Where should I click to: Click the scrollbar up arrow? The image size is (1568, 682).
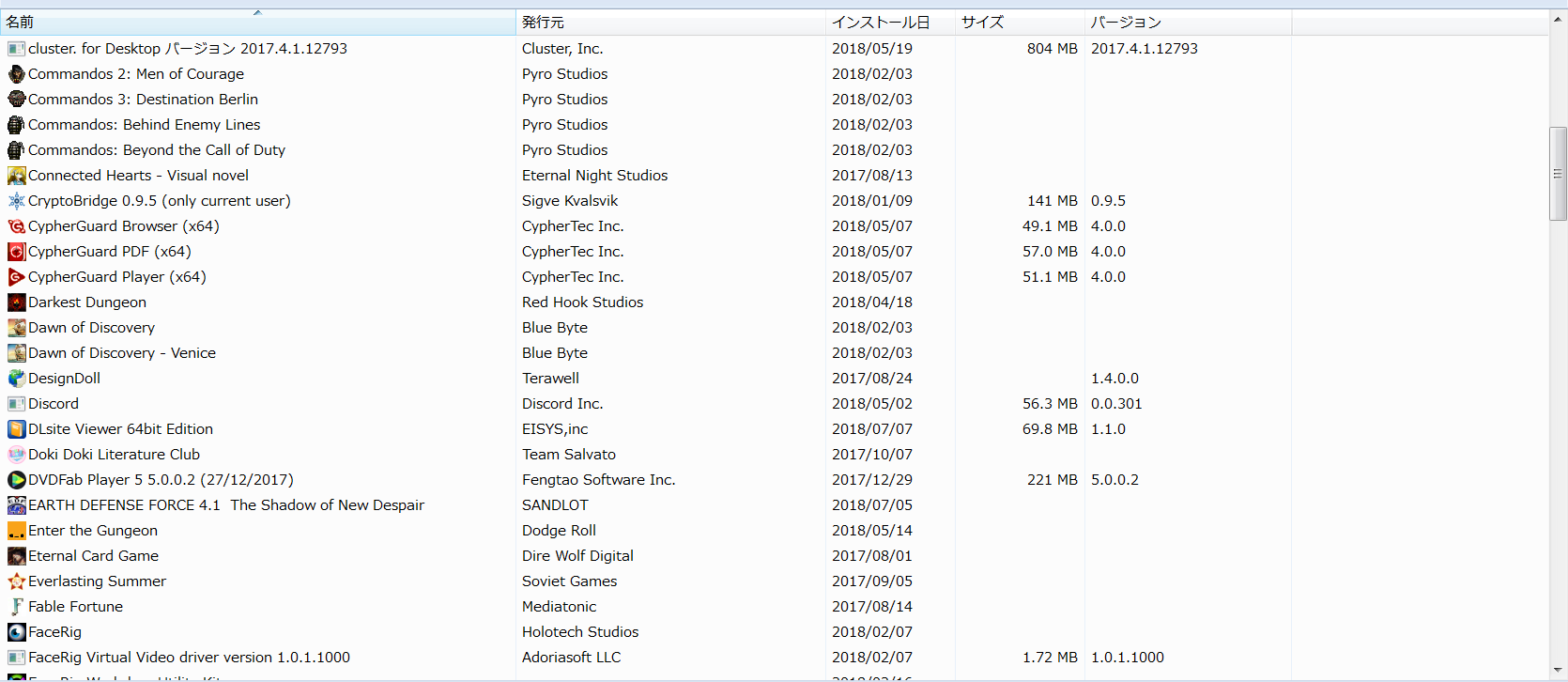click(1559, 19)
